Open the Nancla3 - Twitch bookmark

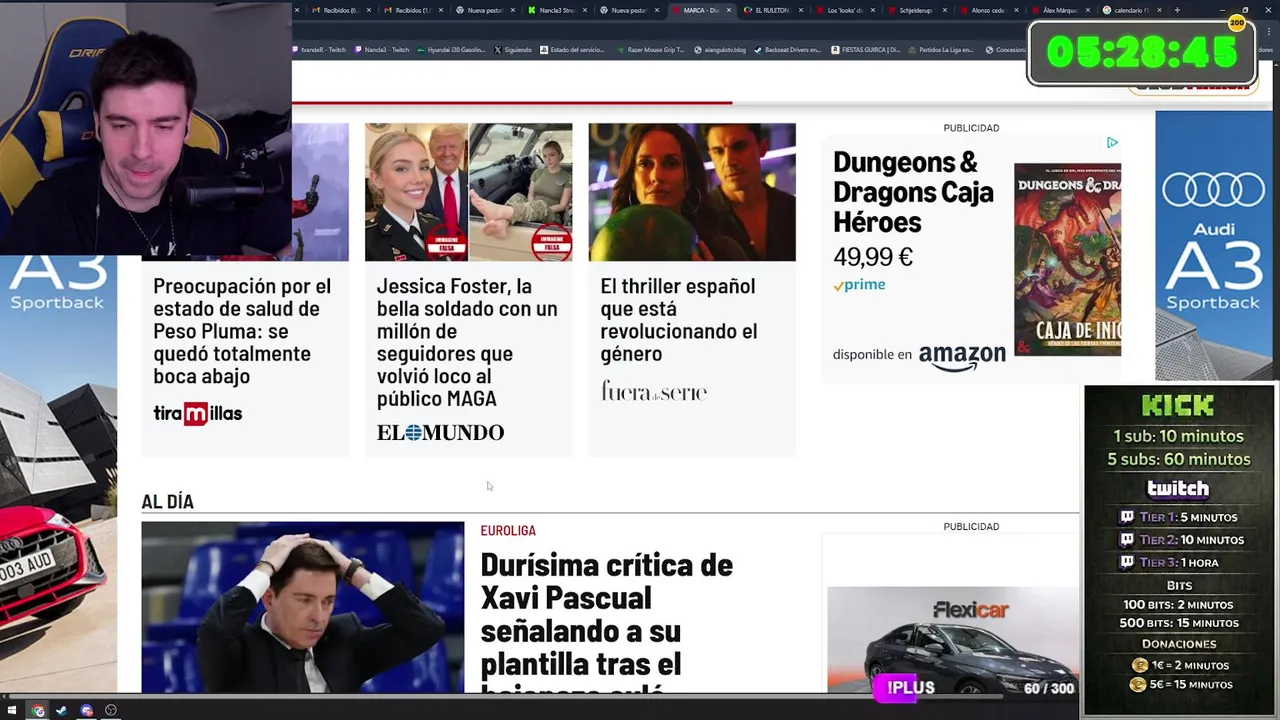coord(381,49)
